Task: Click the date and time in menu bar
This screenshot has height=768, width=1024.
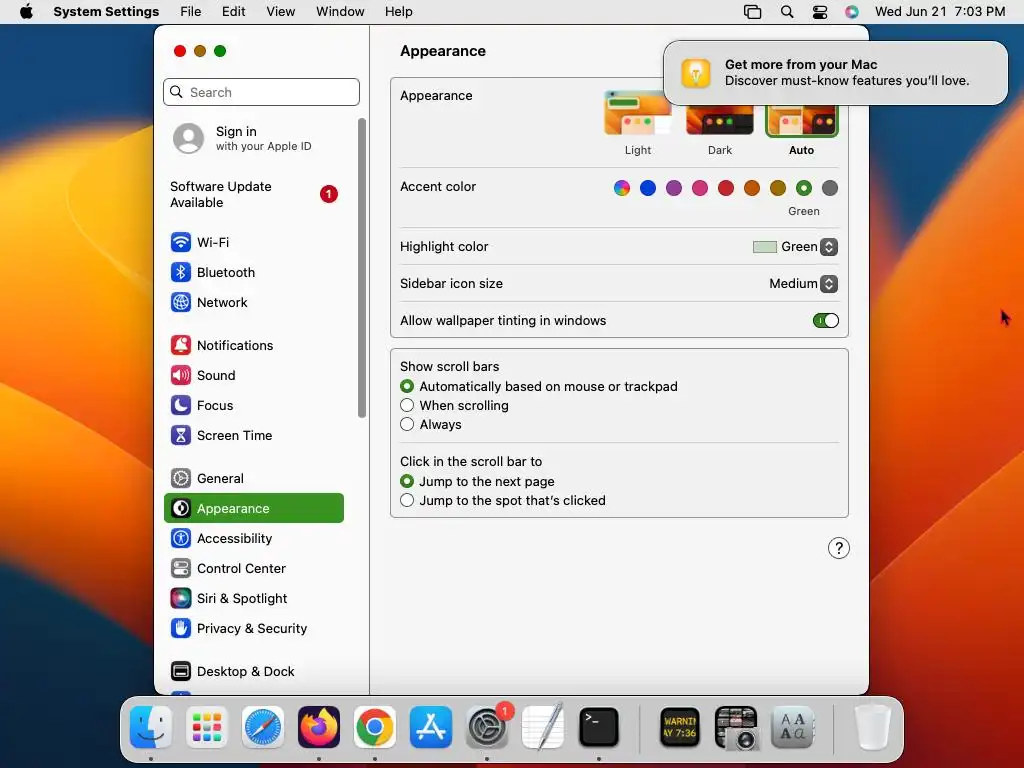Action: click(x=940, y=12)
